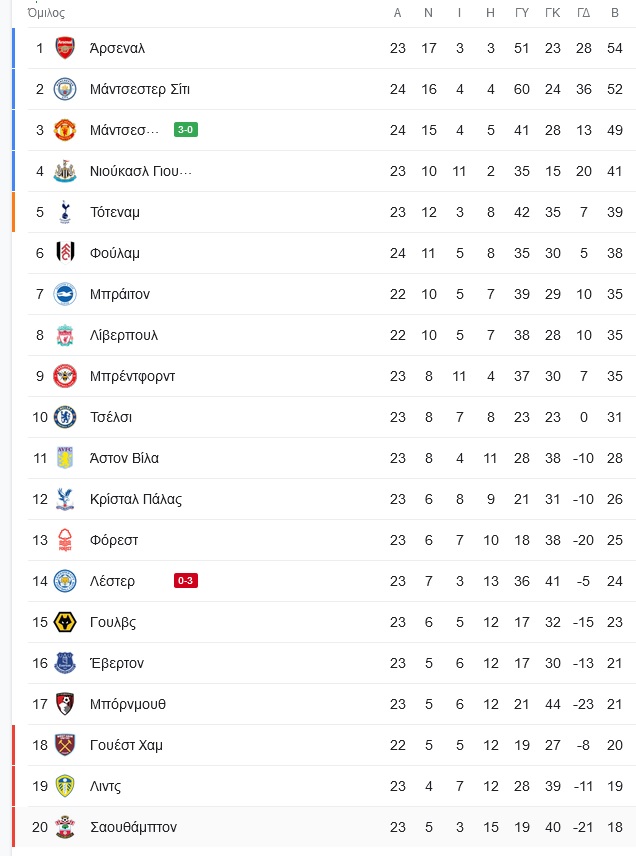
Task: Click the Chelsea lion crest
Action: (65, 417)
